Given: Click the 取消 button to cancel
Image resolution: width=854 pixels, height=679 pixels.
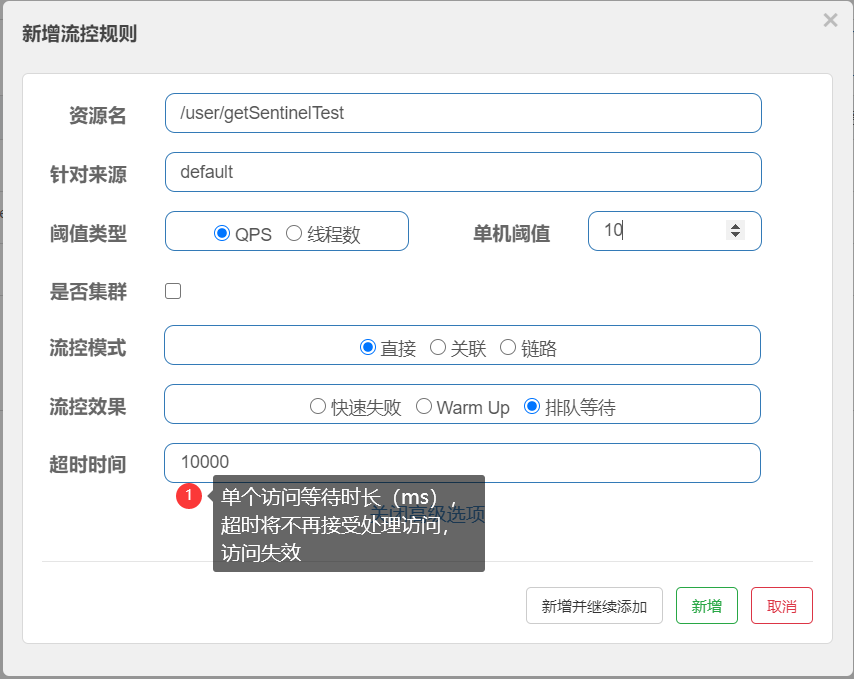Looking at the screenshot, I should pos(781,605).
